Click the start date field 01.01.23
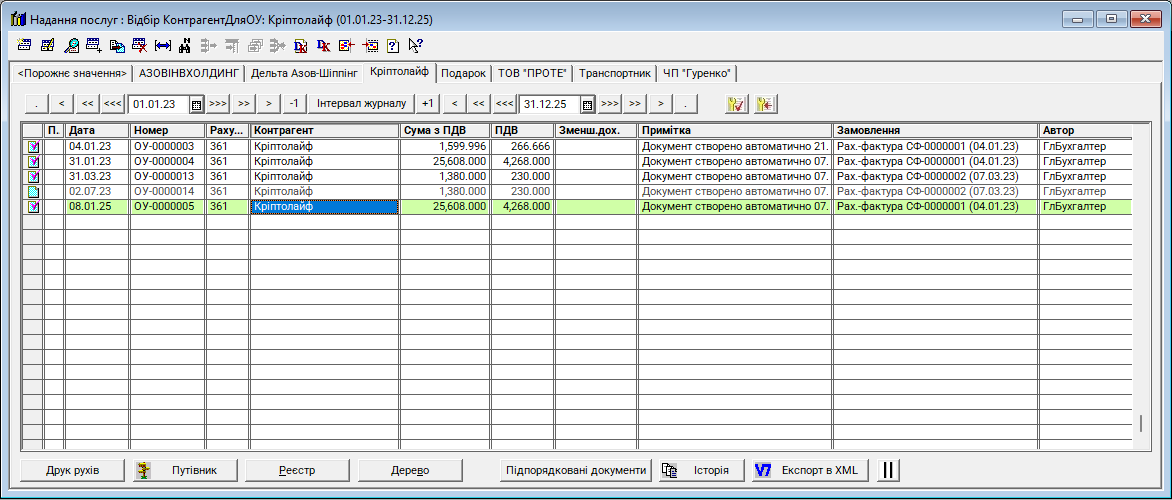Screen dimensions: 1172x500 (x=158, y=104)
